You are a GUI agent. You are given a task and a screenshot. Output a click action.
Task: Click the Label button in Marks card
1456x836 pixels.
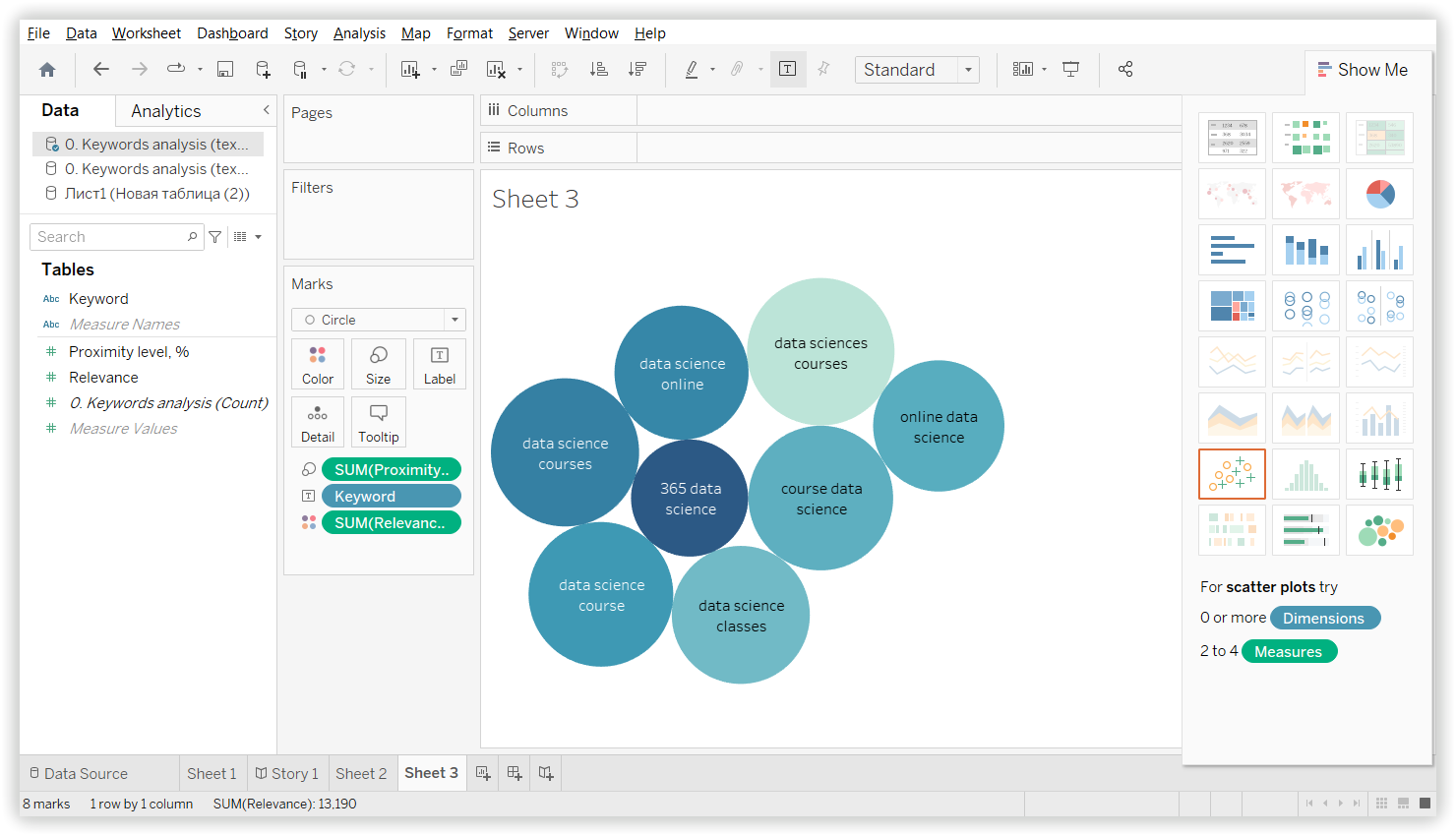click(440, 364)
